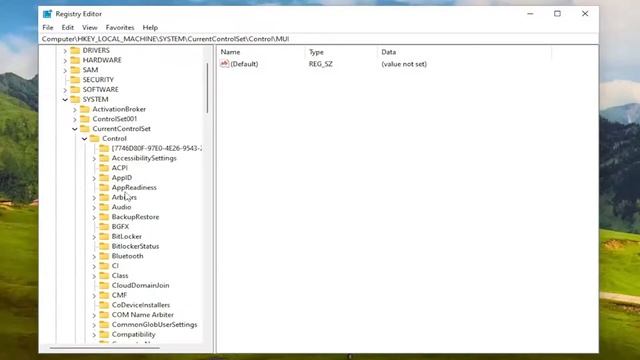Expand the CMF key

(x=94, y=296)
